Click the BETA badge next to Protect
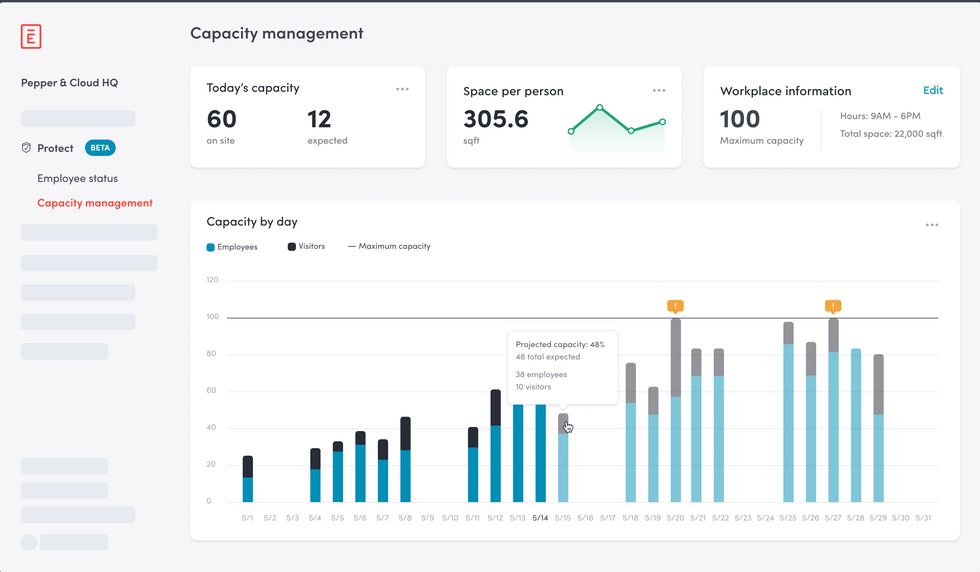Viewport: 980px width, 572px height. tap(100, 148)
